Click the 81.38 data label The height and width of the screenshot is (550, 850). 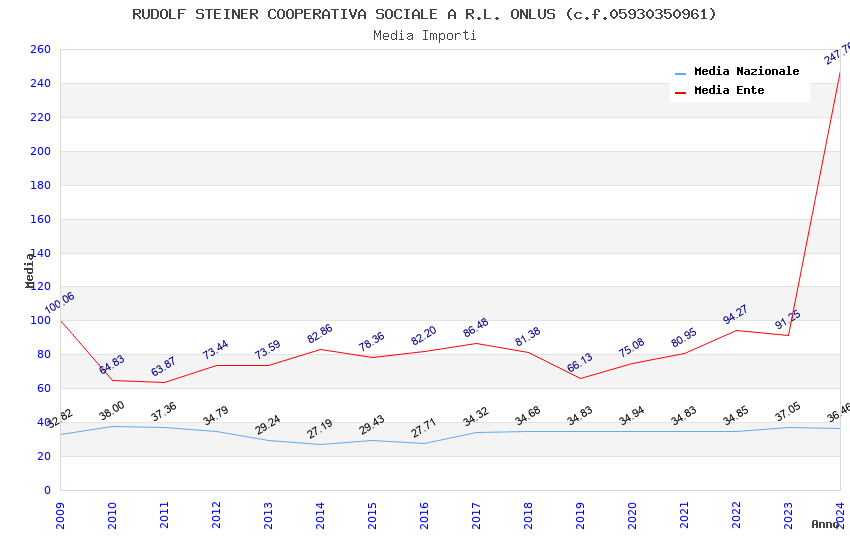coord(528,337)
